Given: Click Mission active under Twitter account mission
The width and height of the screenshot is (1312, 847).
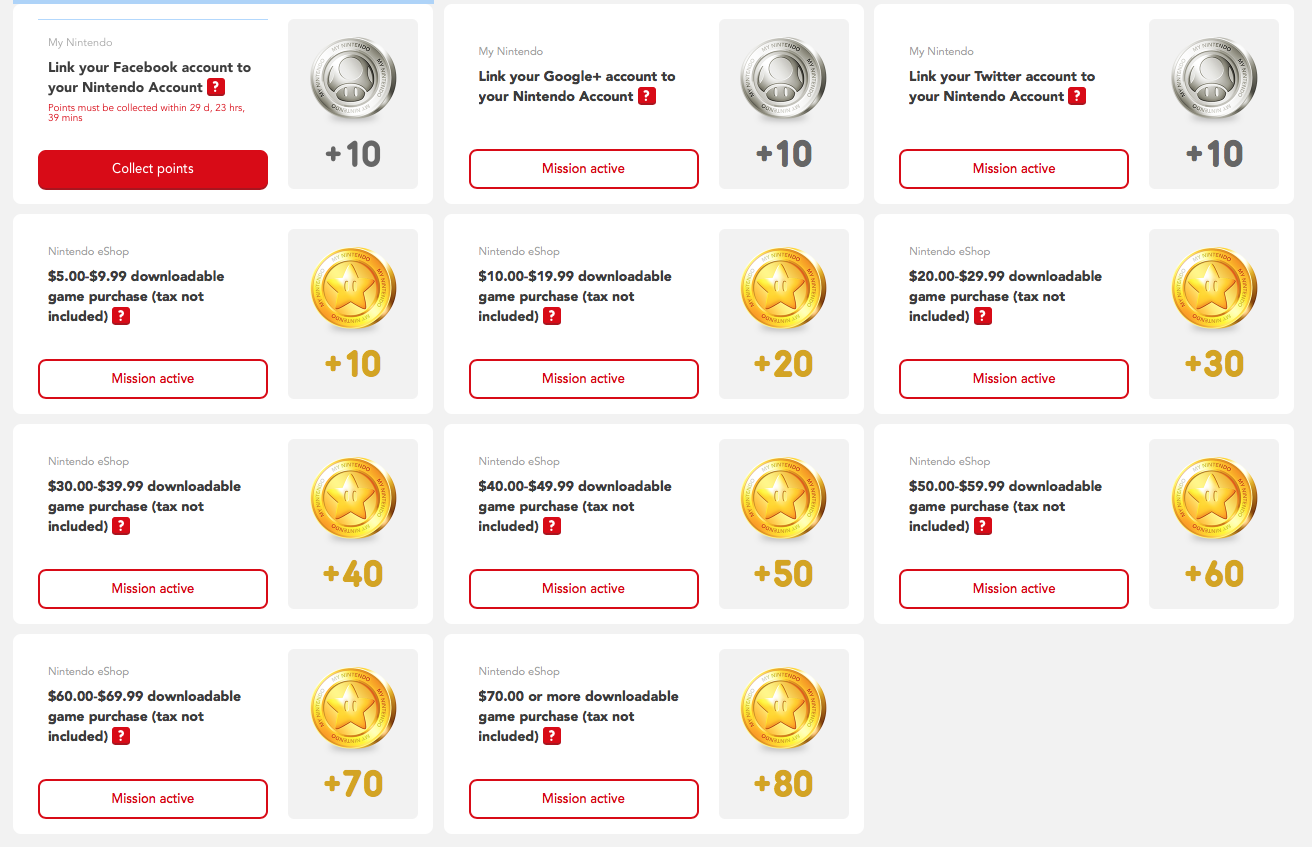Looking at the screenshot, I should point(1014,169).
